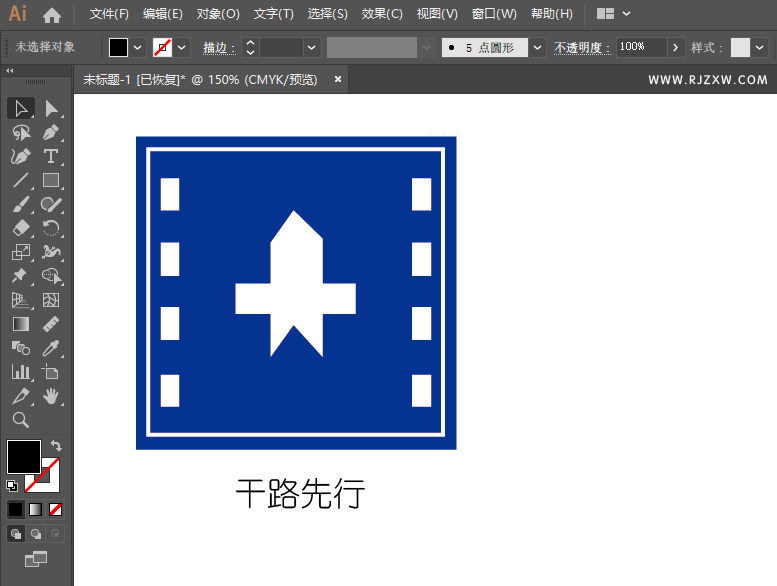777x586 pixels.
Task: Set paint mode to None
Action: 56,509
